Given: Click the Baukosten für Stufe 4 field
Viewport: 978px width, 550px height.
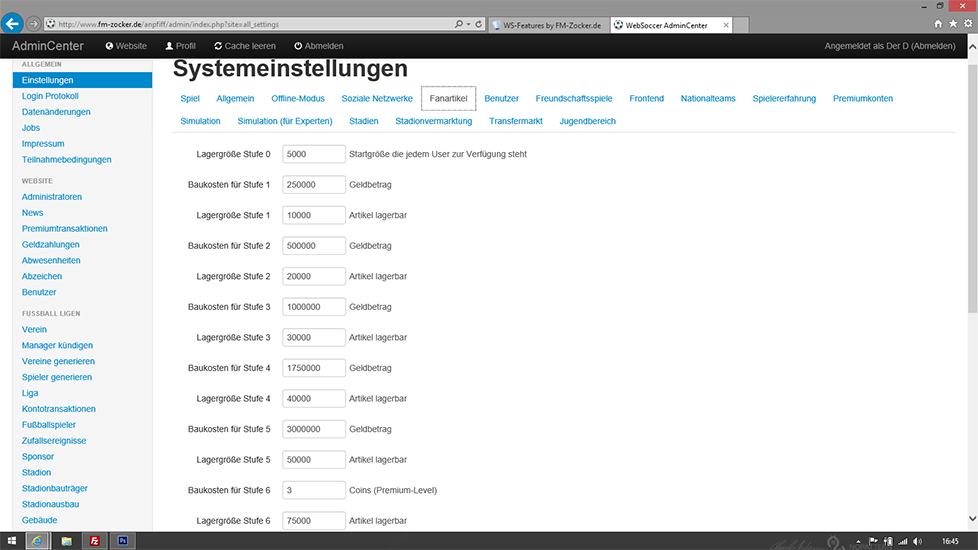Looking at the screenshot, I should point(314,368).
